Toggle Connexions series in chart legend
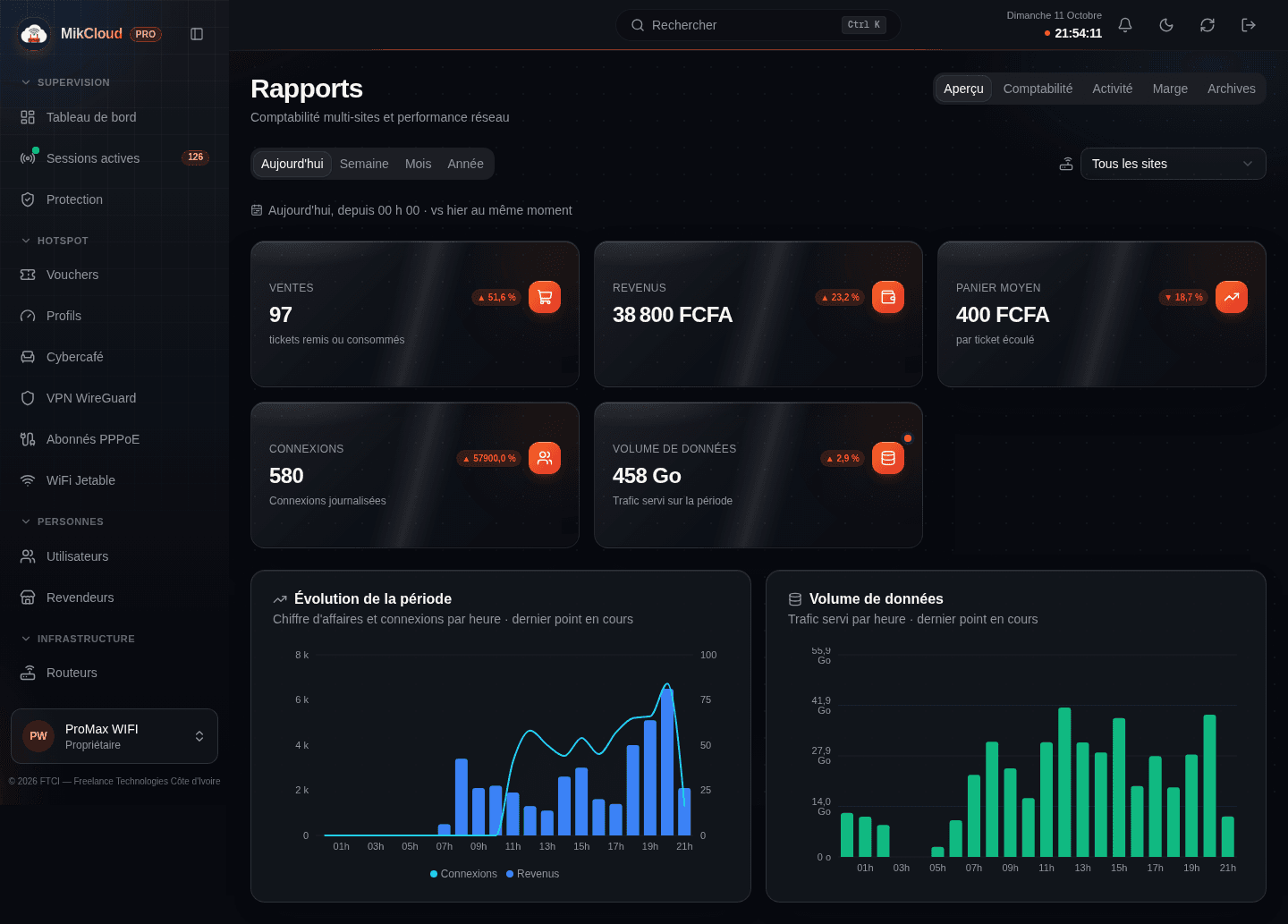 tap(463, 874)
